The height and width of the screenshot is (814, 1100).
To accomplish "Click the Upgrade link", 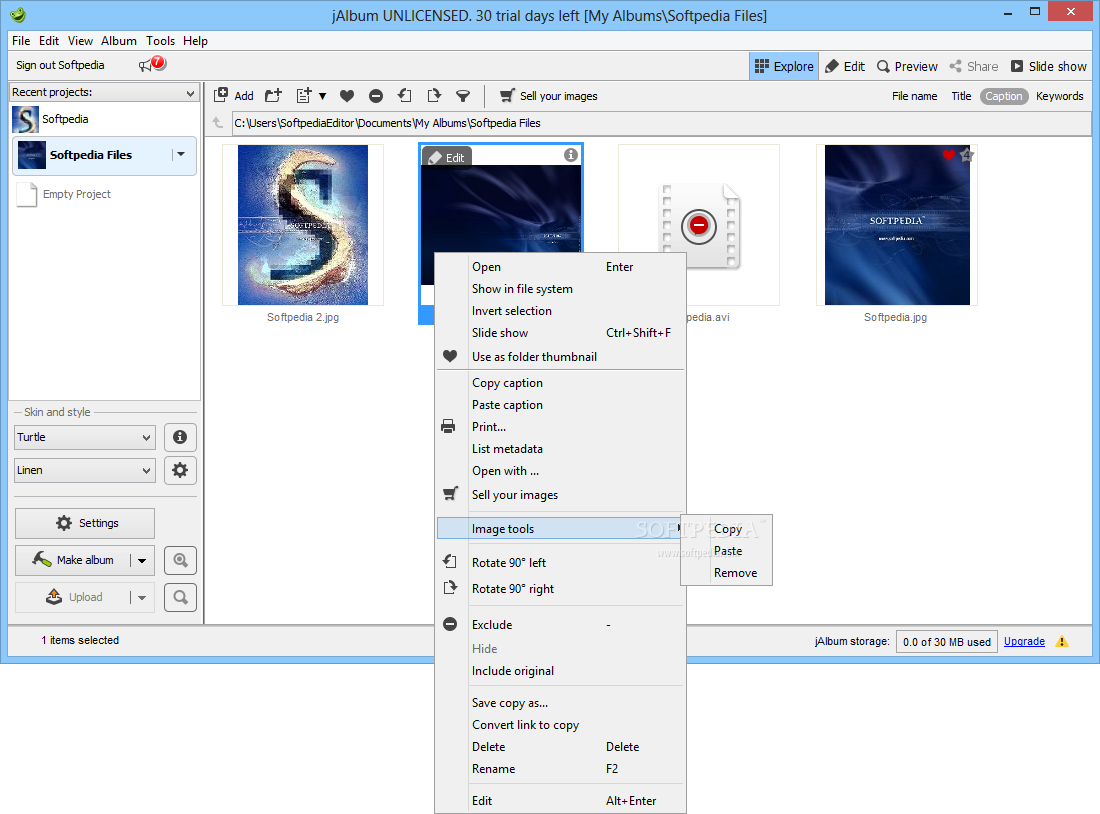I will click(1024, 641).
